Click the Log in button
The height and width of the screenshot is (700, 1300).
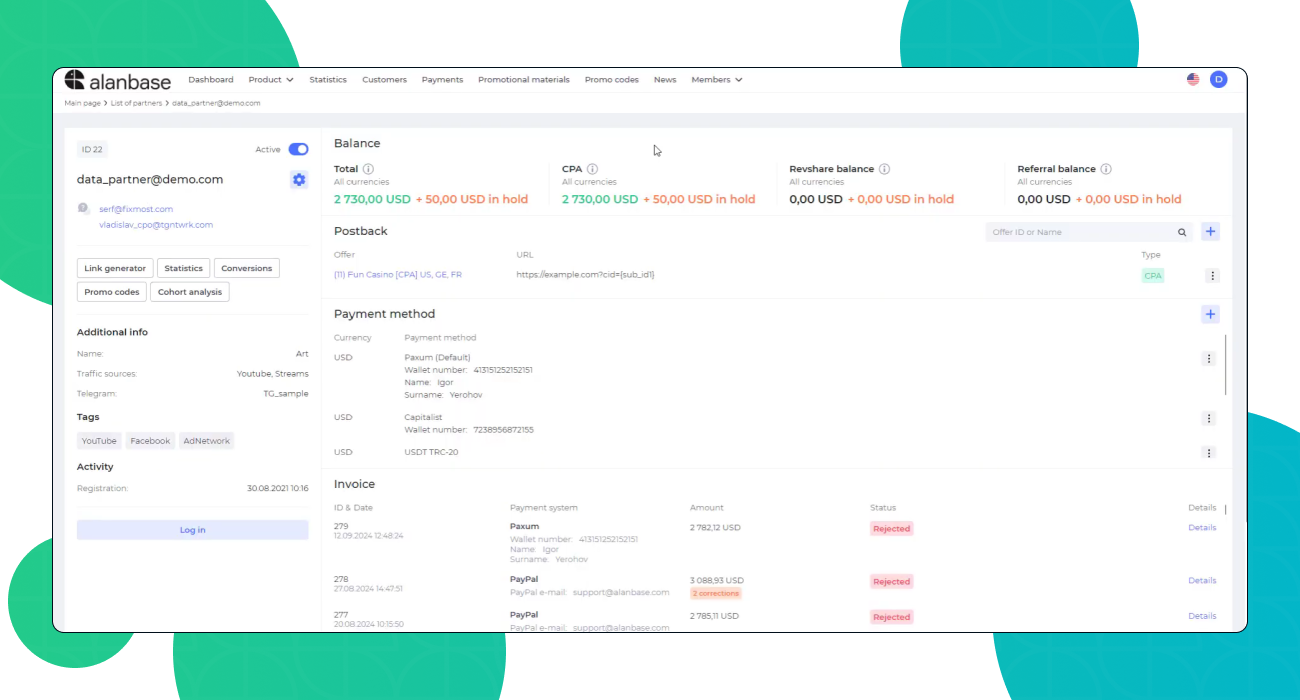193,530
